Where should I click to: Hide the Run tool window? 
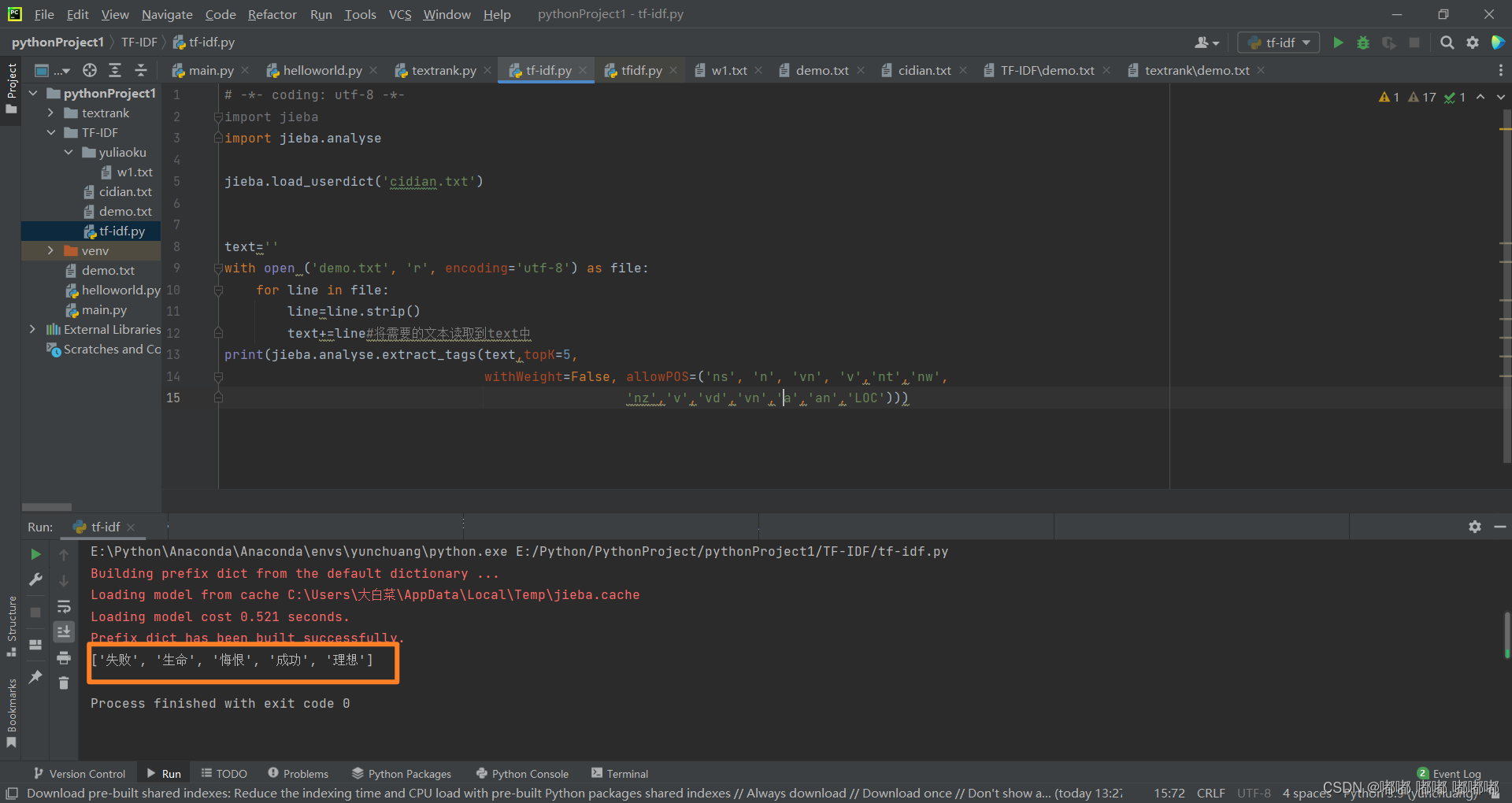click(1500, 527)
